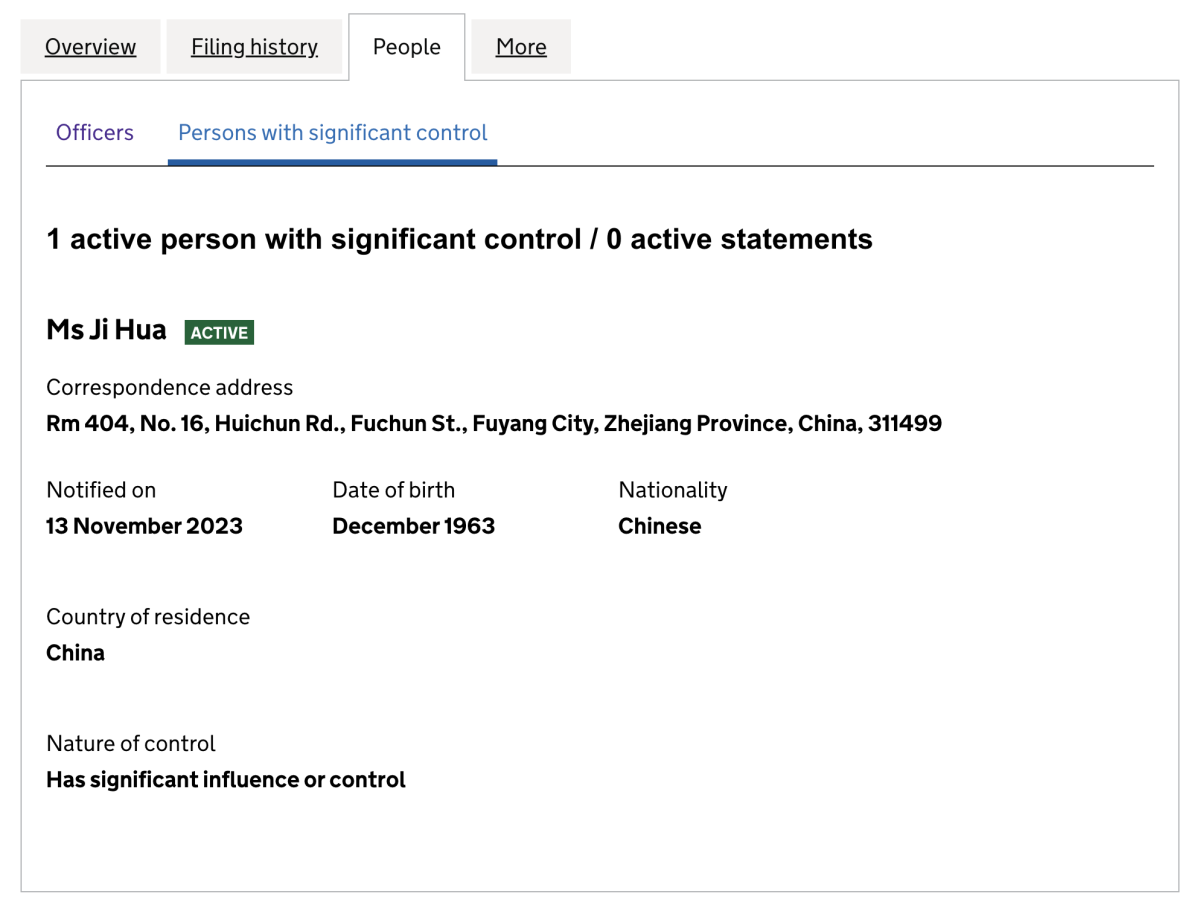Go to the Officers sub-tab
1200x908 pixels.
point(95,133)
